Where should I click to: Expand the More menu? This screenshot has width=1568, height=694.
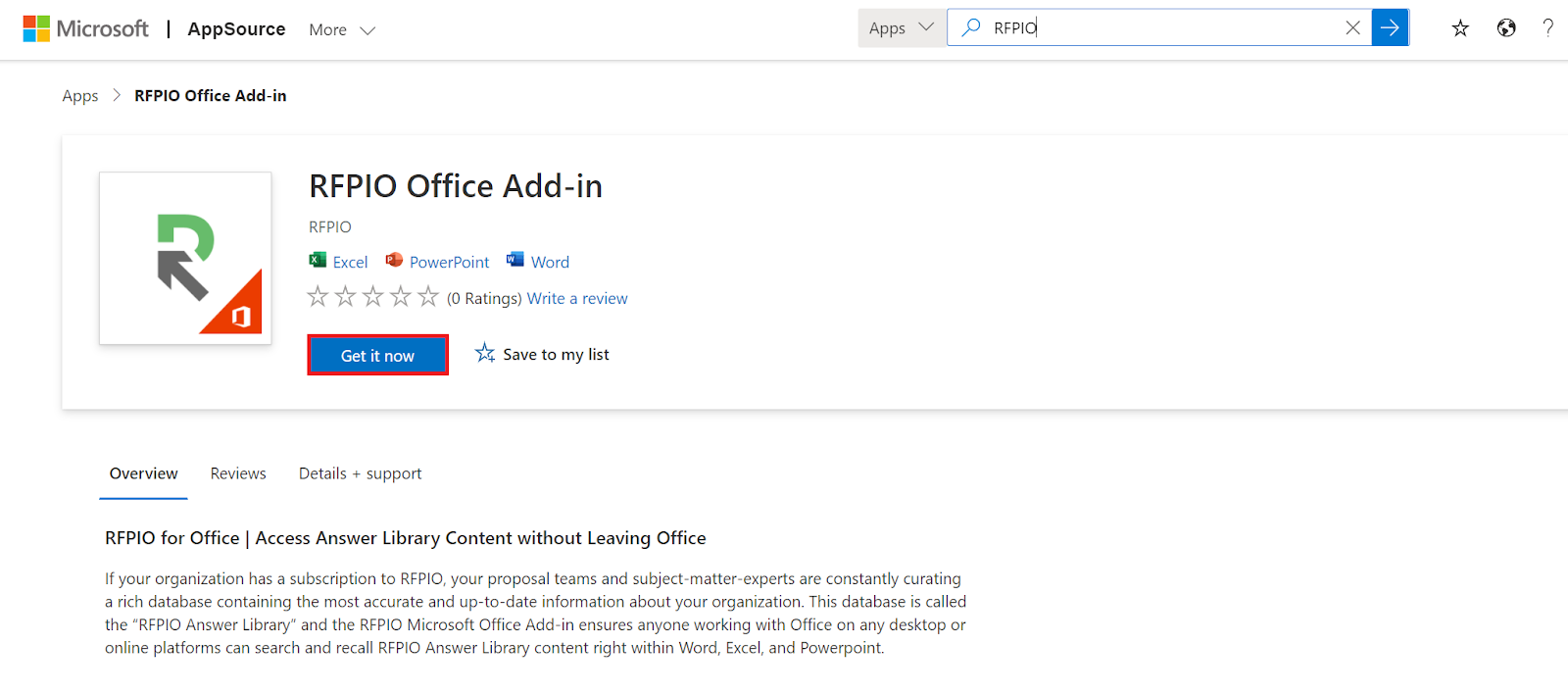pyautogui.click(x=342, y=30)
